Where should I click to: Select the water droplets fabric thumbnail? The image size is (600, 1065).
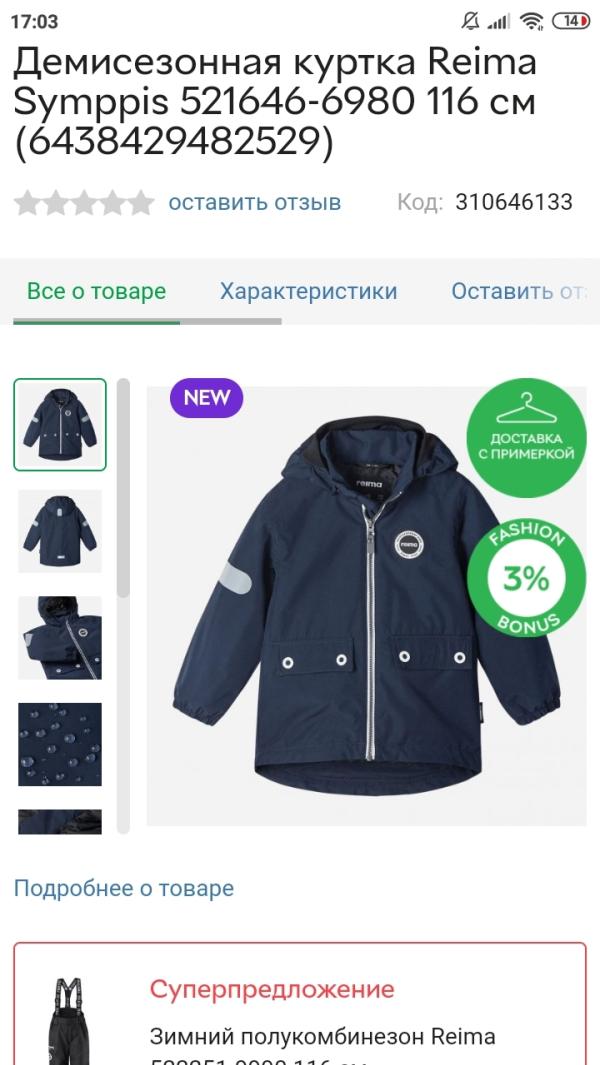[x=60, y=744]
